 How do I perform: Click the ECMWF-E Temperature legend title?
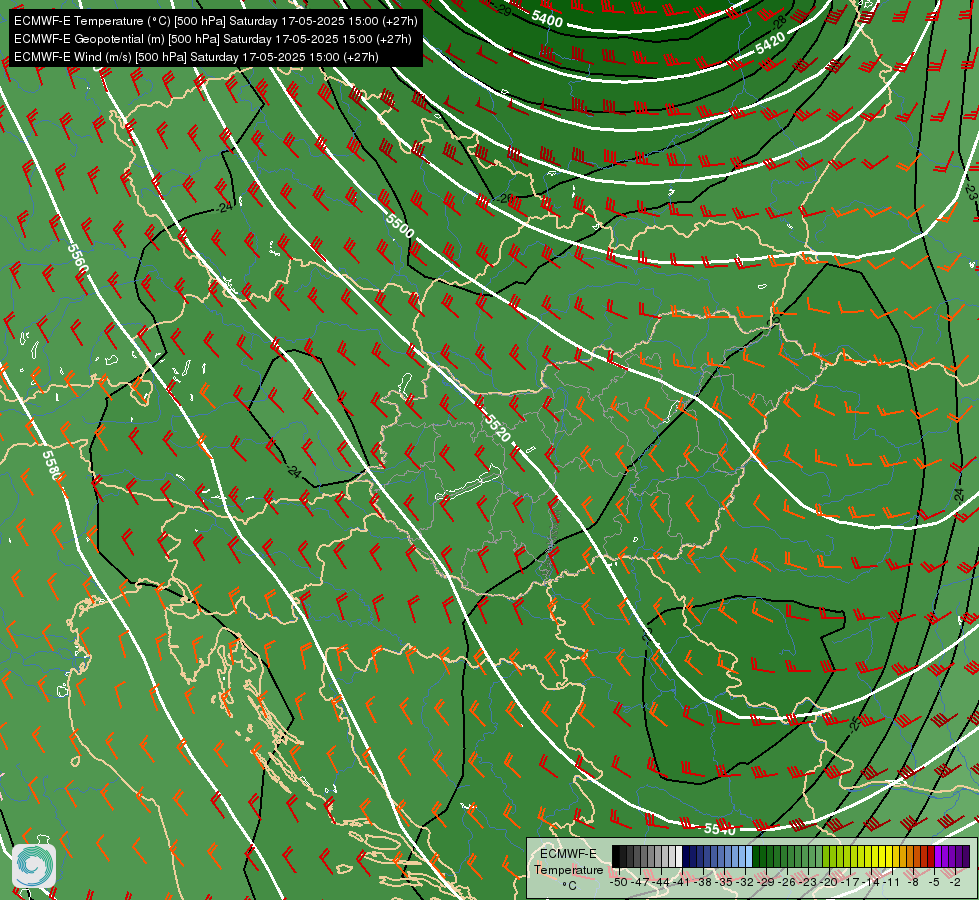pos(568,861)
